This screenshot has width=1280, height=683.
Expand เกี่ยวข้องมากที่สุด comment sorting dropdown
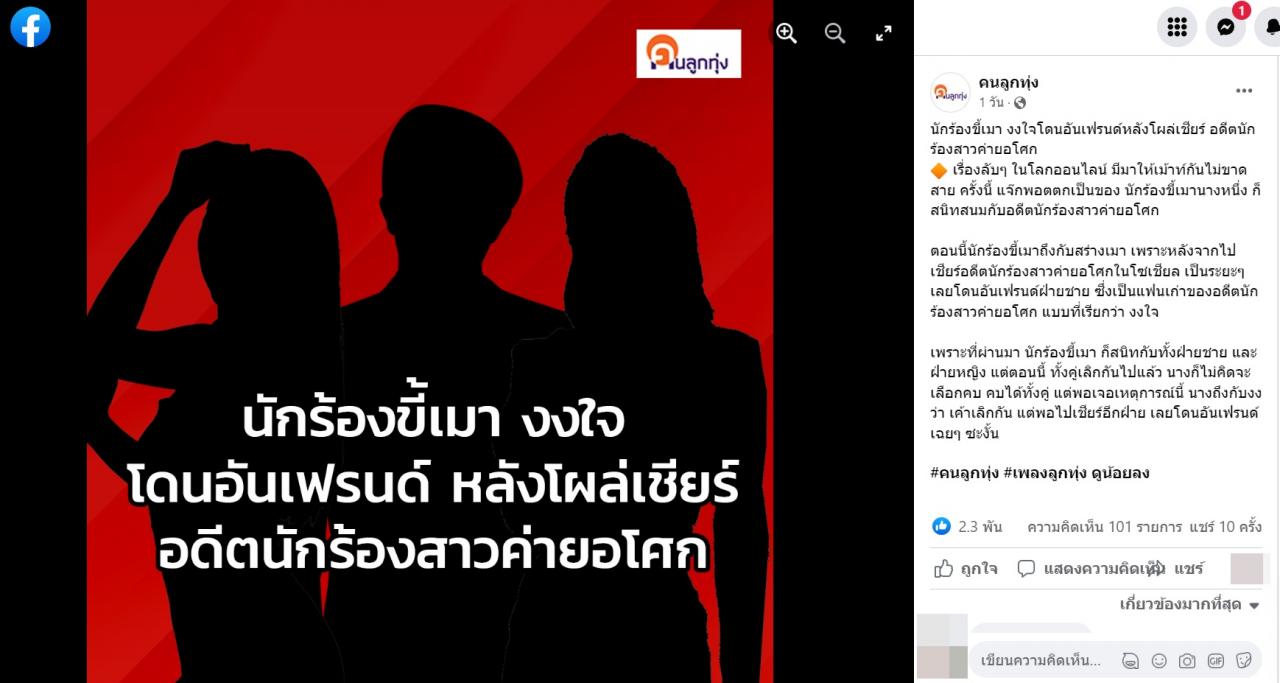[1190, 604]
